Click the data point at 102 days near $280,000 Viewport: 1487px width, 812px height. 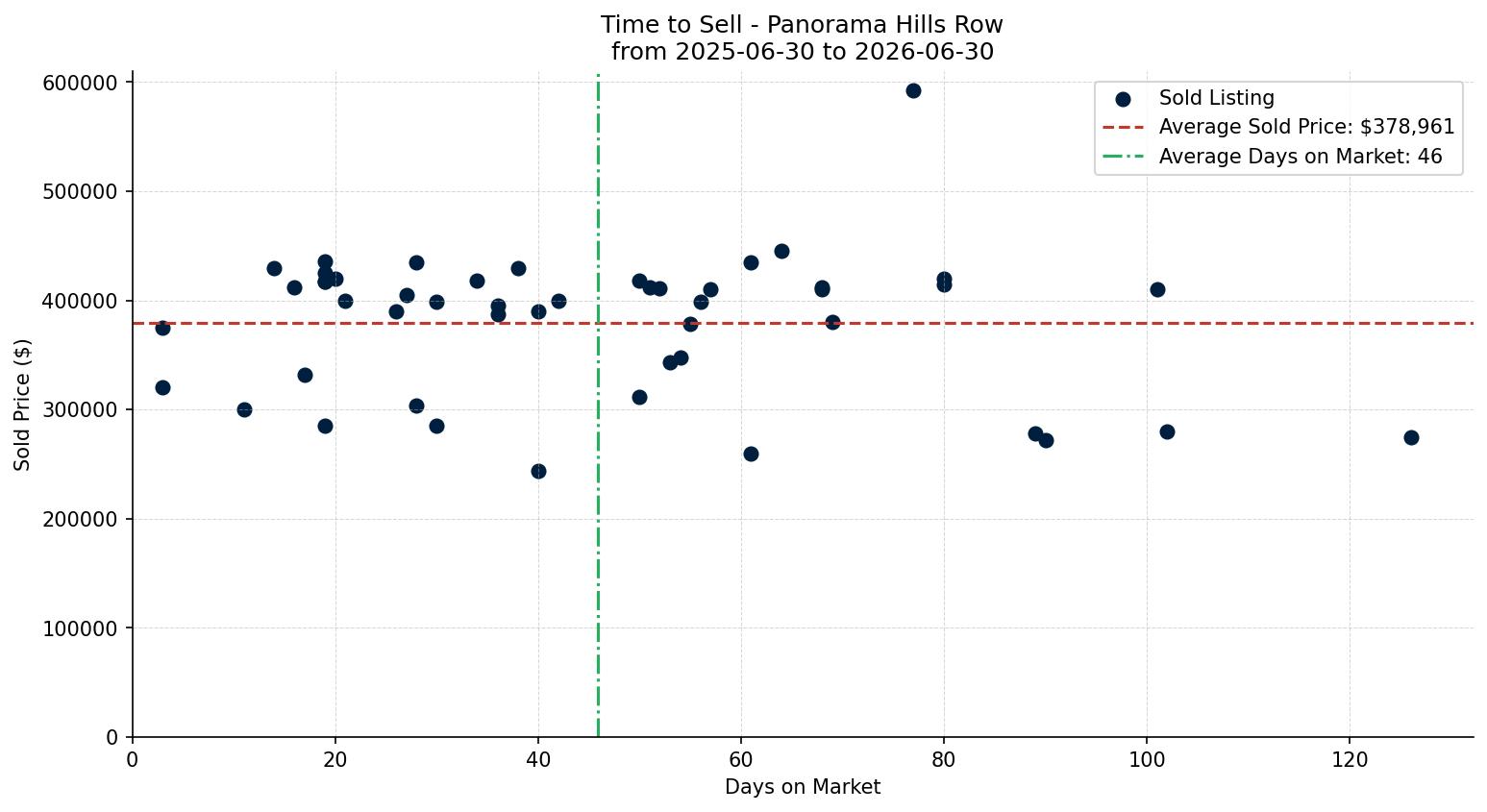coord(1167,431)
